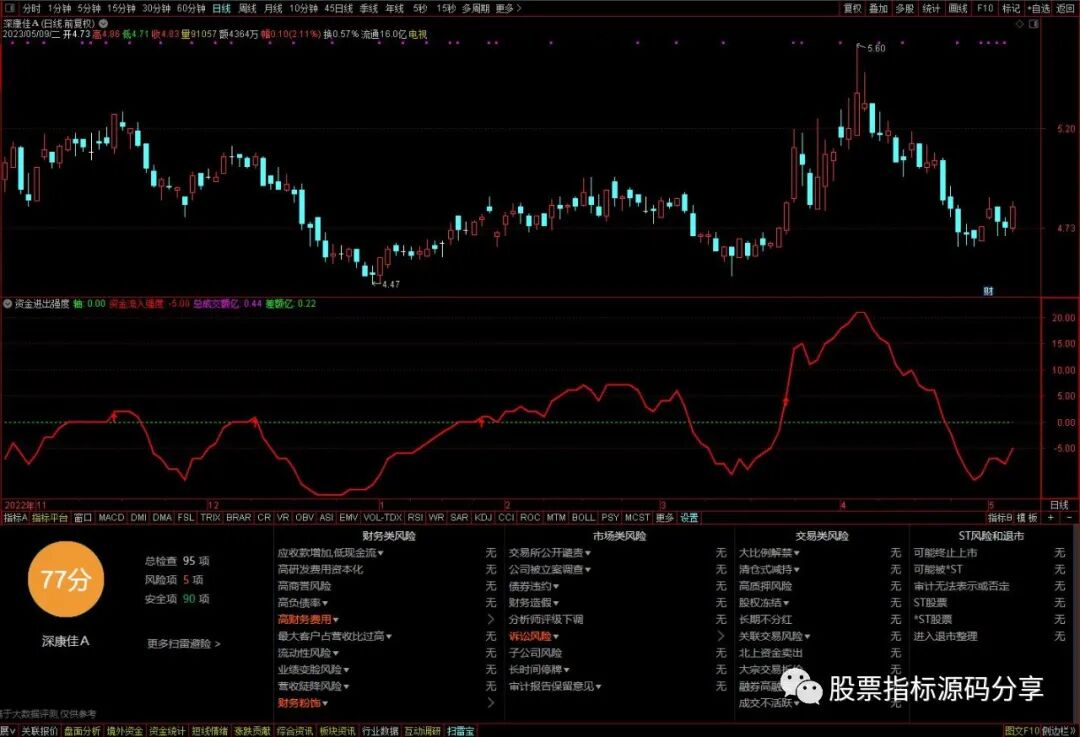Open 更多 indicators in indicator bar
This screenshot has height=737, width=1080.
665,517
